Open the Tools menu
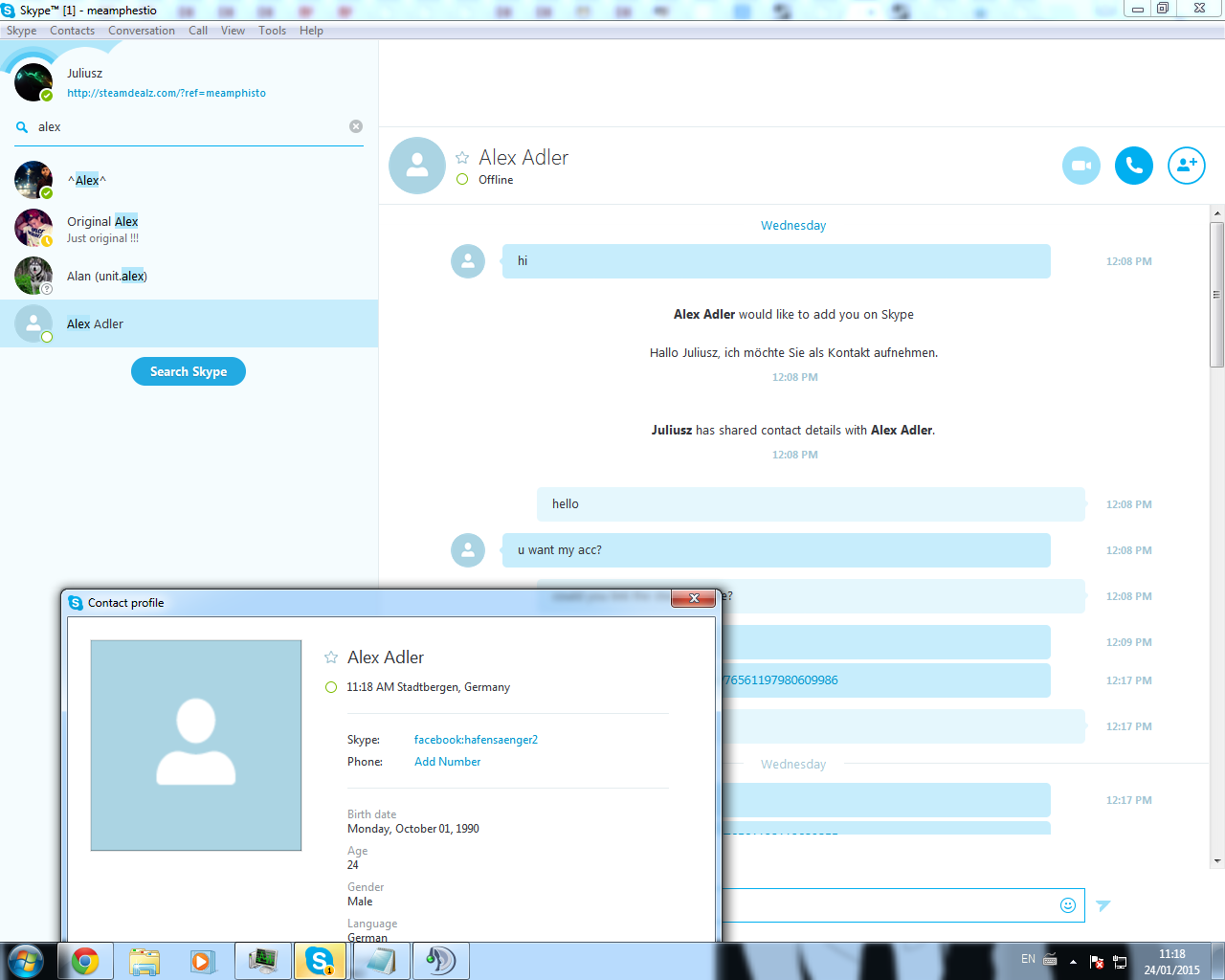Viewport: 1225px width, 980px height. pos(272,31)
